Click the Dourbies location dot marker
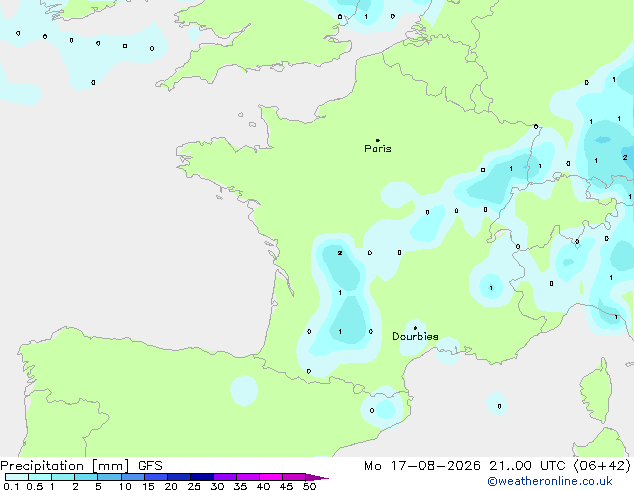The height and width of the screenshot is (490, 634). (415, 328)
